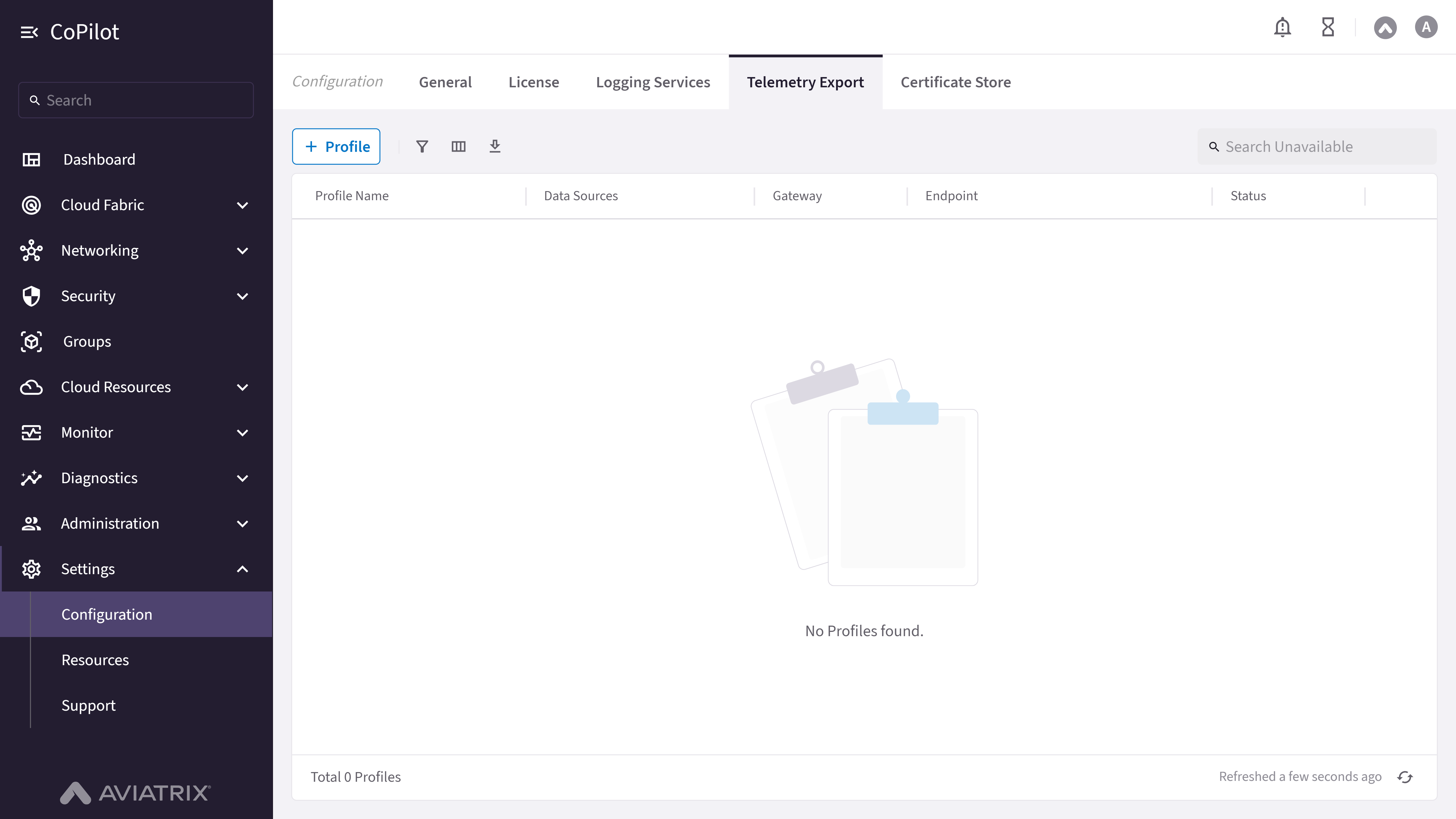The width and height of the screenshot is (1456, 819).
Task: Click the No Profiles found message
Action: pyautogui.click(x=864, y=631)
